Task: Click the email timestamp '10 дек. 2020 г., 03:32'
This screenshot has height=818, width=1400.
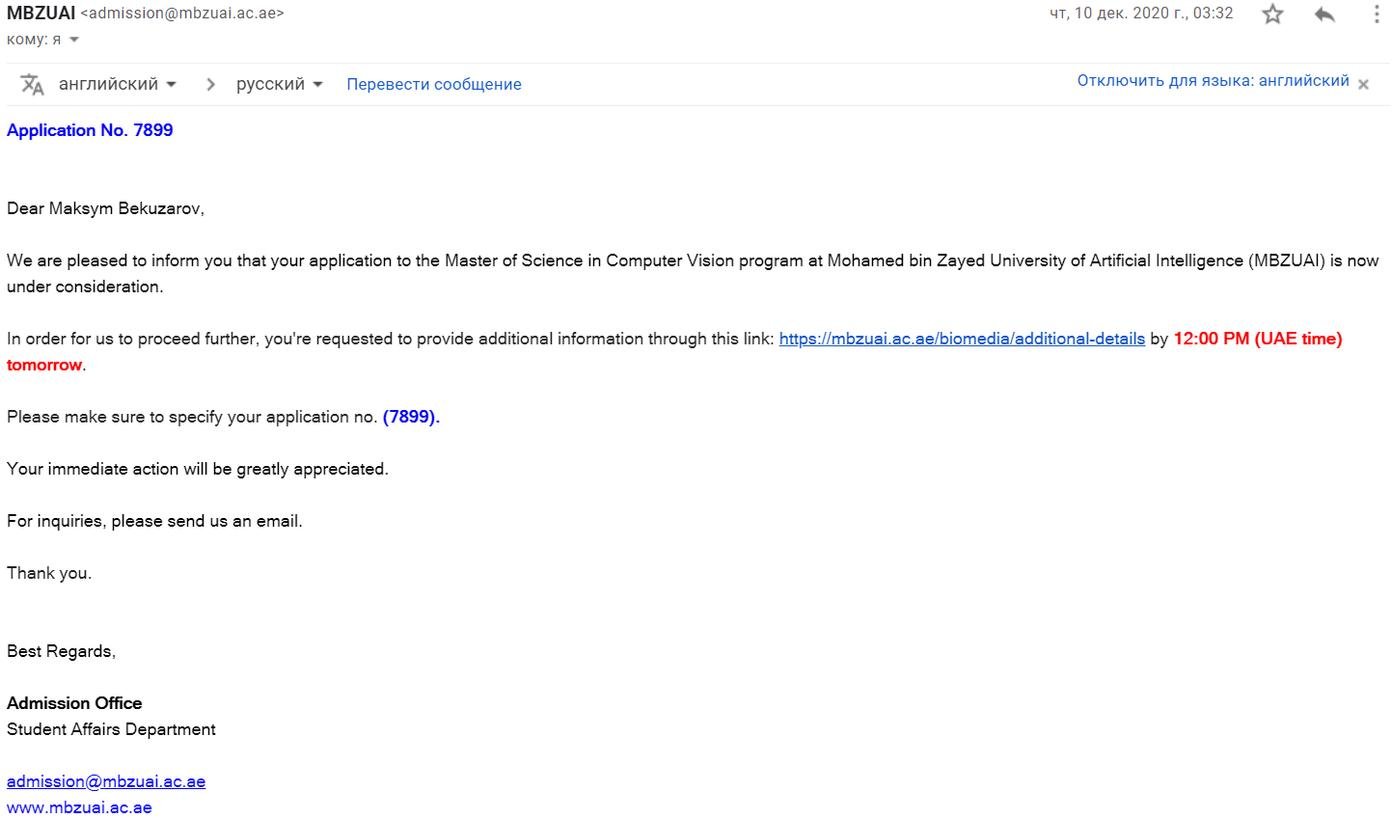Action: click(x=1141, y=14)
